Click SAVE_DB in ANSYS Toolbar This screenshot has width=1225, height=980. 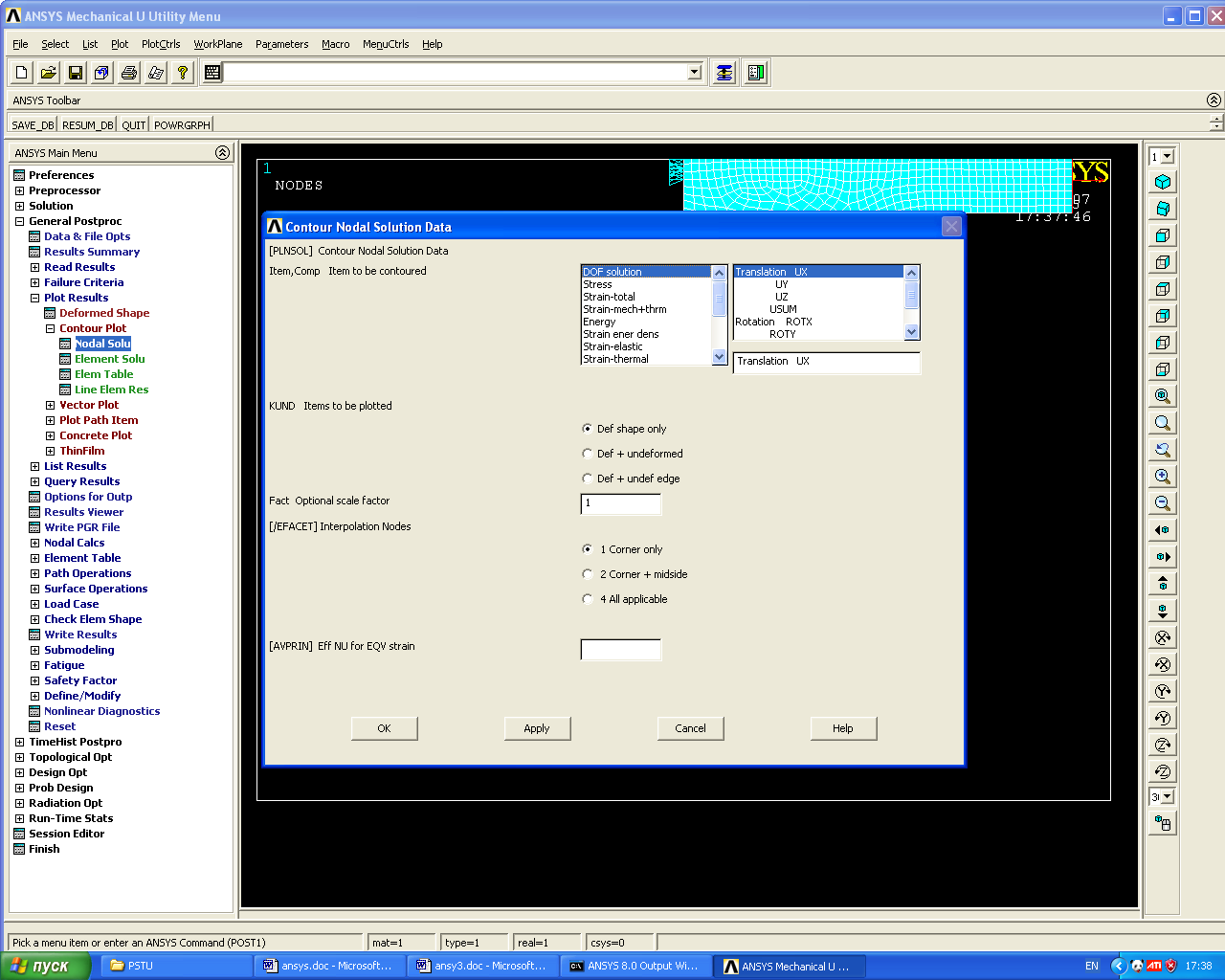point(33,124)
